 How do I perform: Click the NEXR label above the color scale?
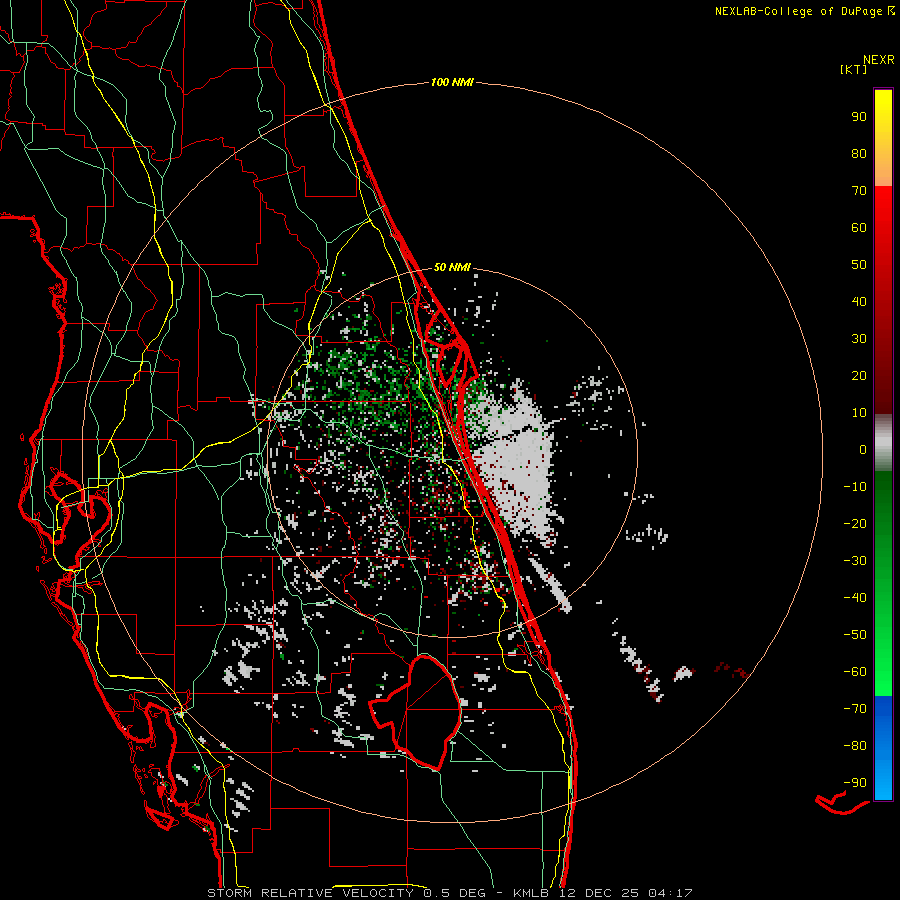[x=879, y=60]
